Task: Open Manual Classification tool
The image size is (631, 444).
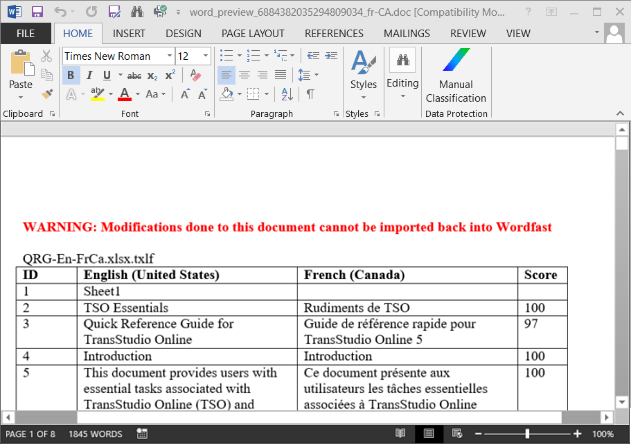Action: [455, 76]
